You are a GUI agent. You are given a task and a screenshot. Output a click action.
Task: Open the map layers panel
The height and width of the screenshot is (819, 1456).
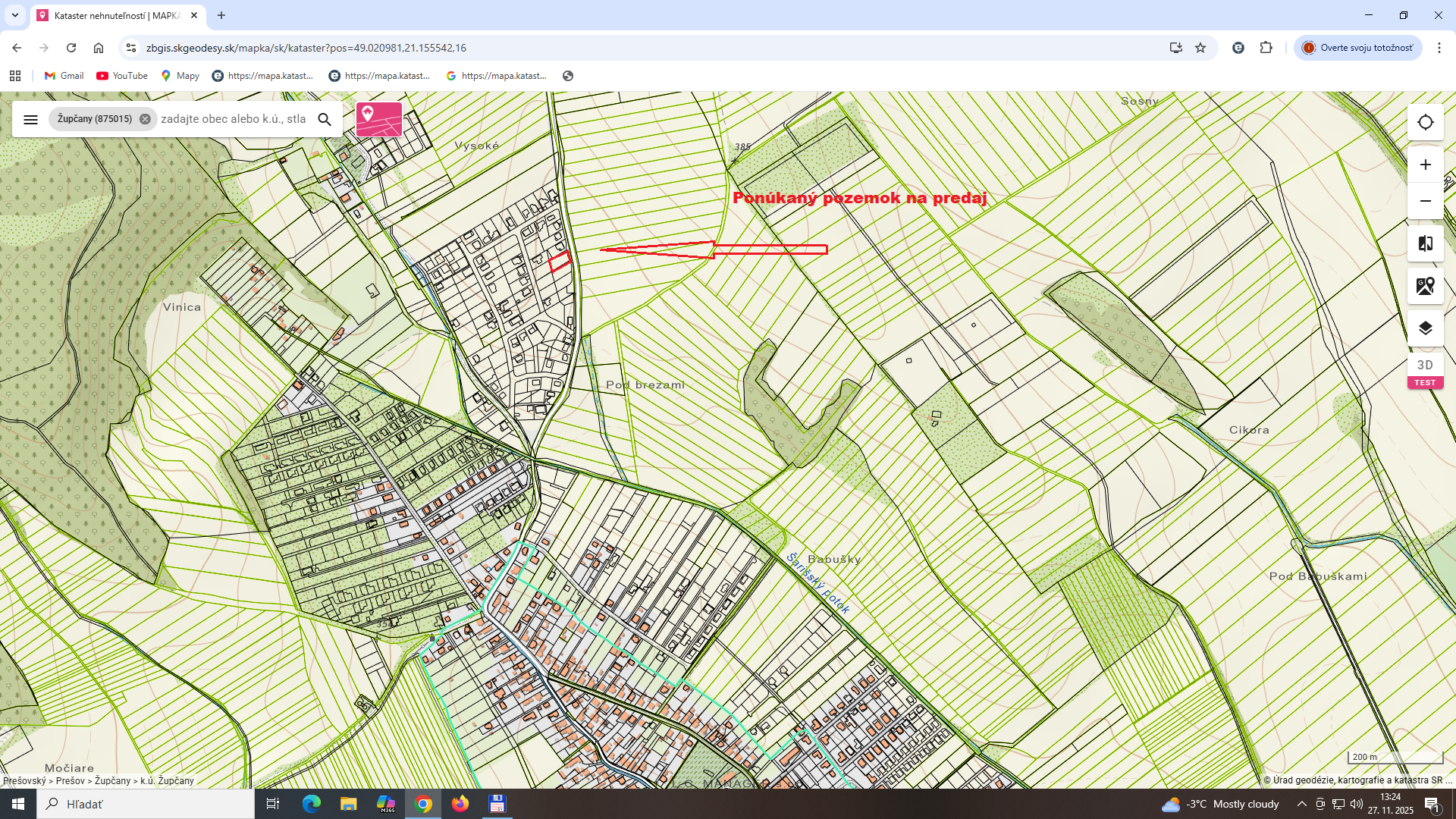[x=1425, y=328]
